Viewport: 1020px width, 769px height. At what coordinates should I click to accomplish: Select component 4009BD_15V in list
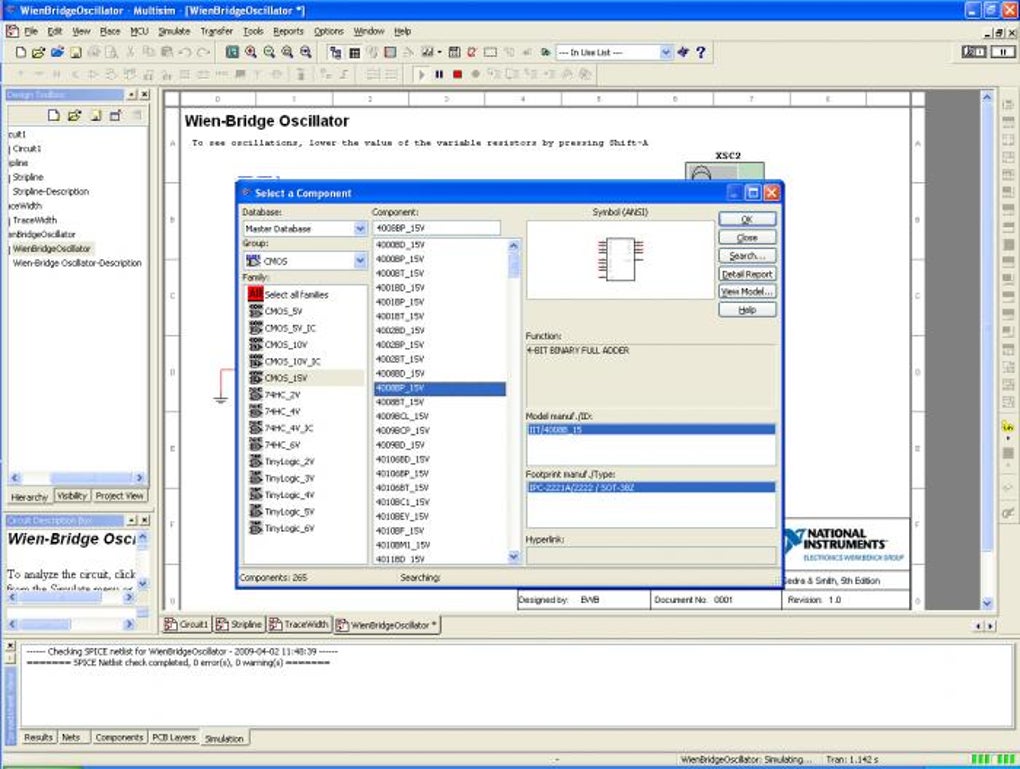(x=400, y=445)
